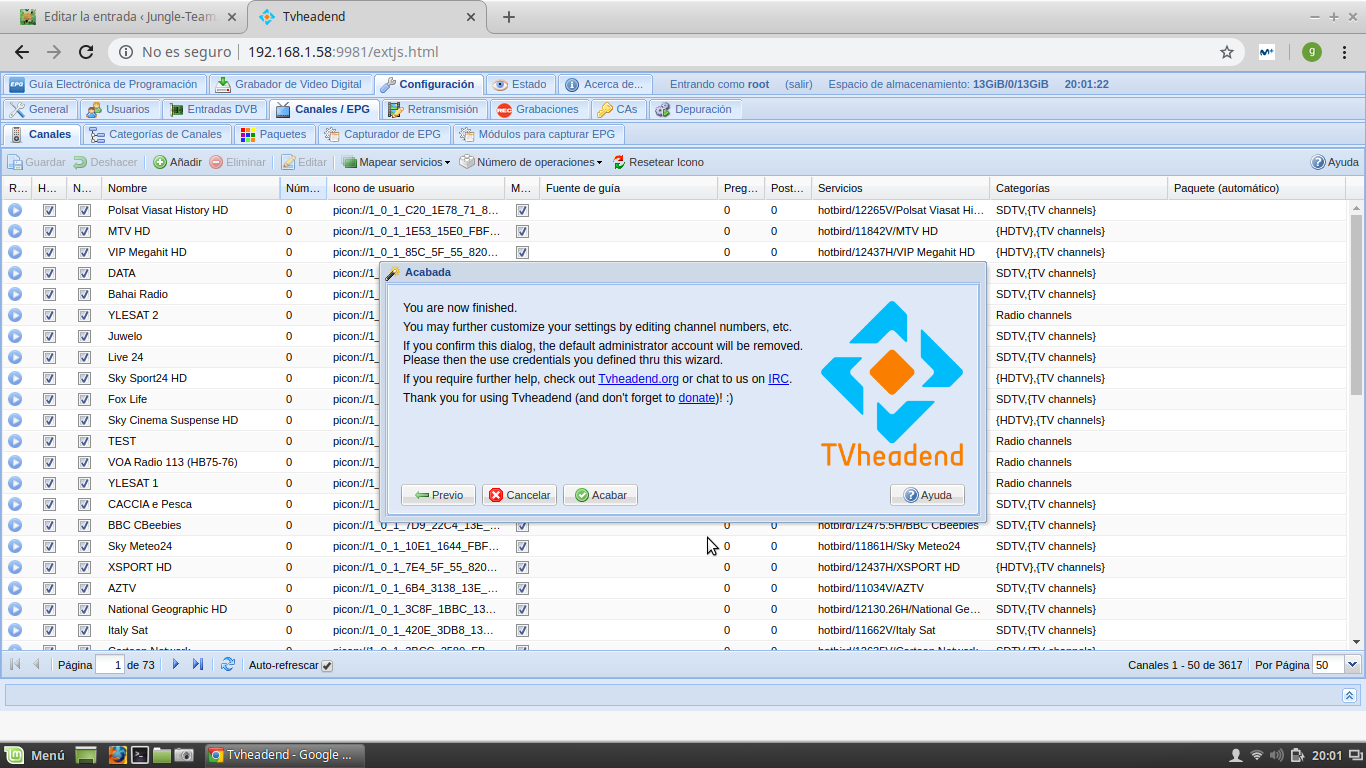
Task: Toggle checkbox in Sky Meteo24 icon column
Action: click(522, 546)
